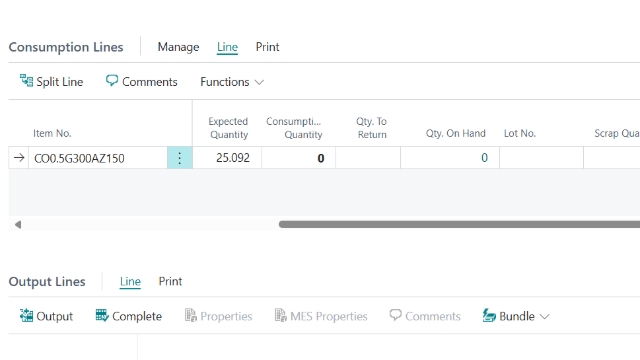Image resolution: width=640 pixels, height=360 pixels.
Task: Click the empty Scrap Quantity cell
Action: pyautogui.click(x=612, y=158)
